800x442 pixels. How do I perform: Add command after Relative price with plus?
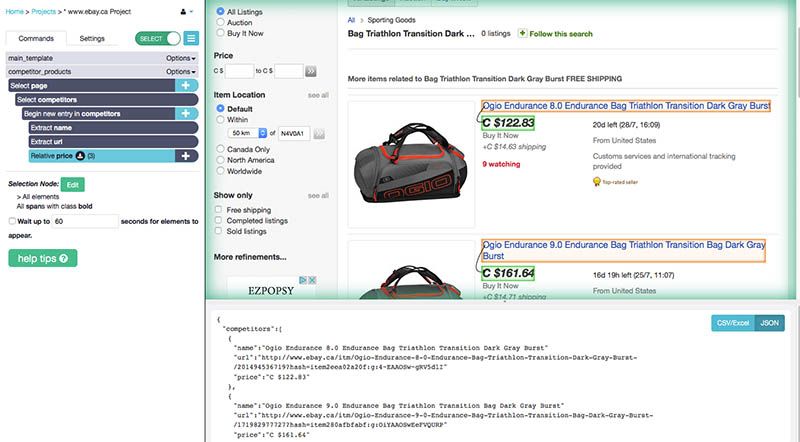click(x=186, y=156)
